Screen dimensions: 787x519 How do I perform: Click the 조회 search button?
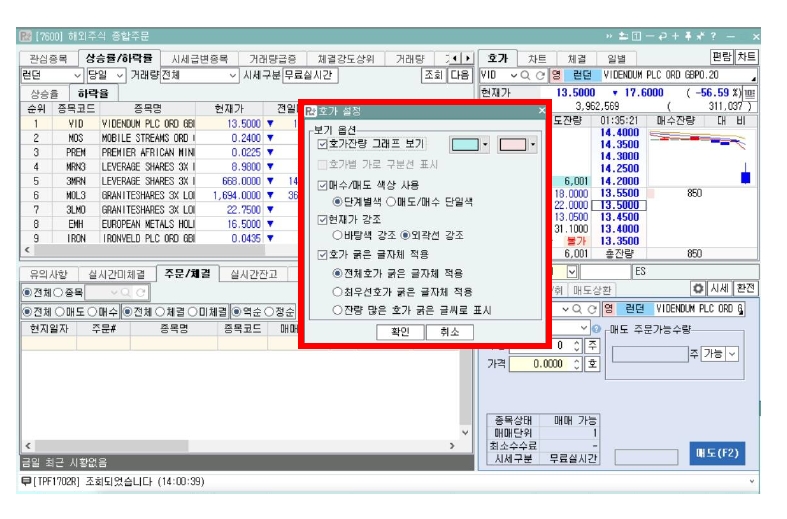(434, 75)
